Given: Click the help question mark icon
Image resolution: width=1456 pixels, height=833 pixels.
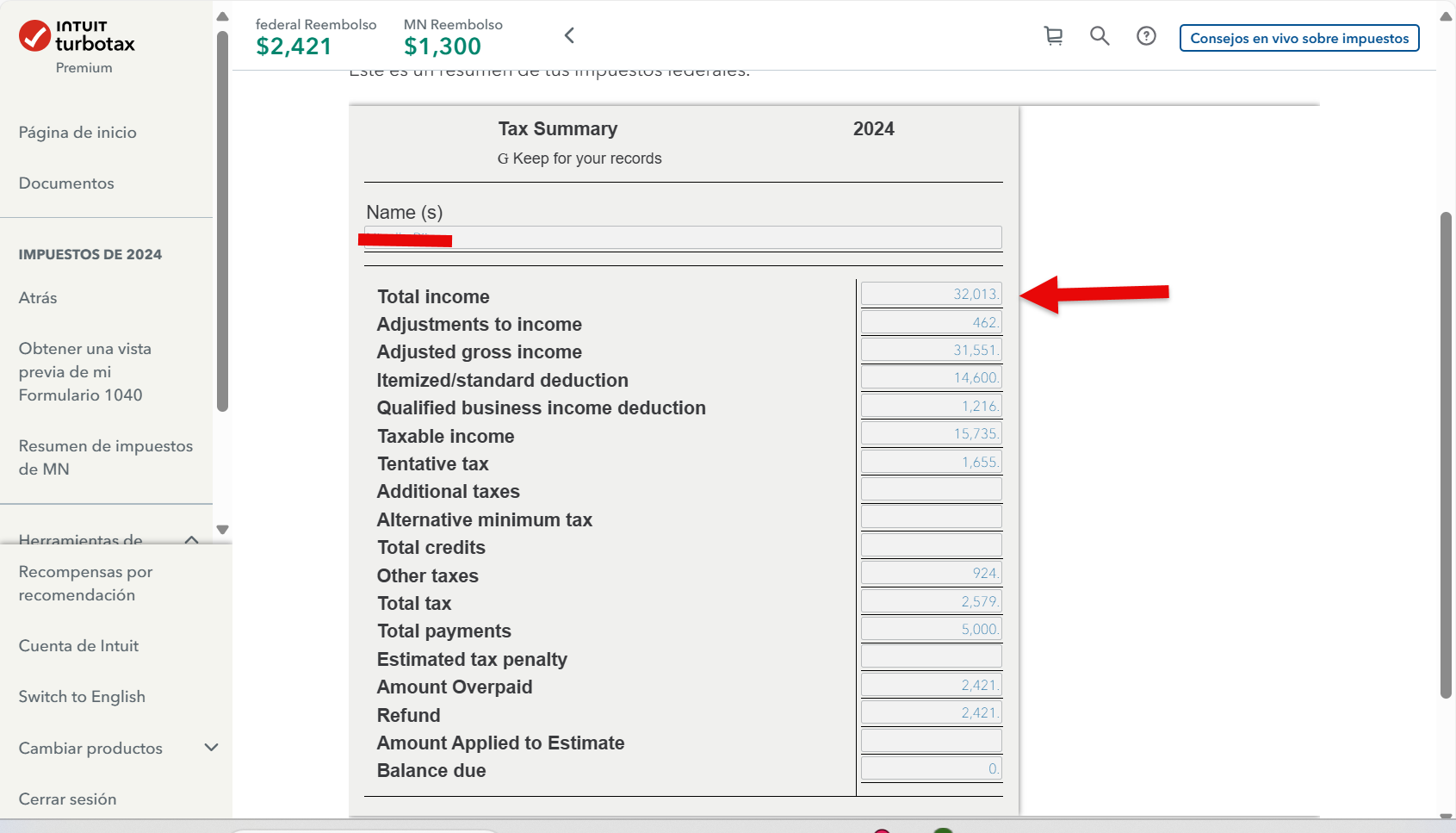Looking at the screenshot, I should 1146,36.
